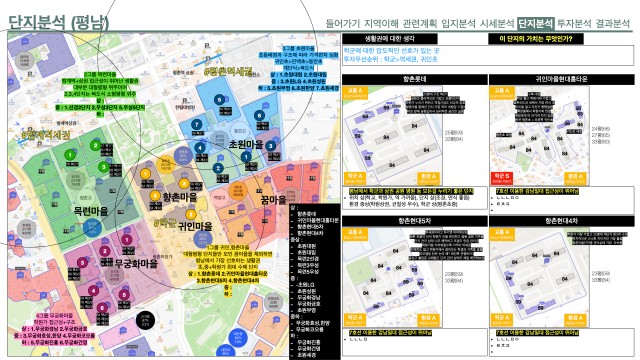Pick magenta circle 4 in 무궁화마을
This screenshot has width=640, height=360.
pyautogui.click(x=93, y=291)
